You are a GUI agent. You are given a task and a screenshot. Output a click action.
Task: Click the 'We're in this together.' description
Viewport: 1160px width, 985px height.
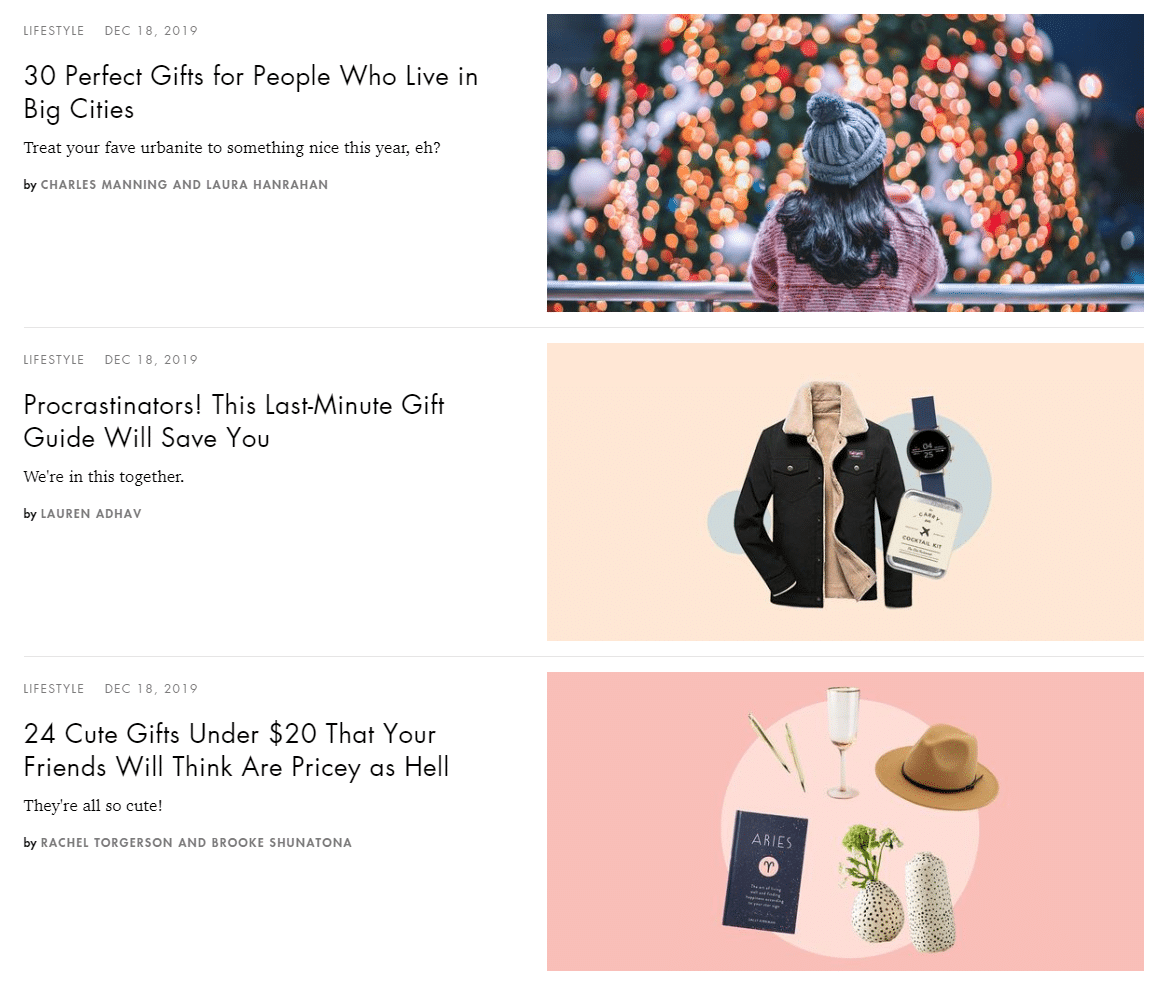coord(104,477)
